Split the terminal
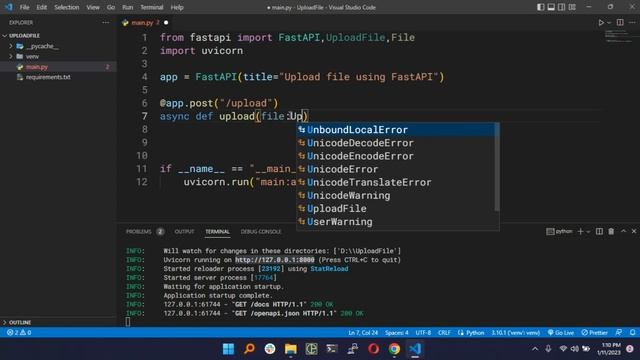The height and width of the screenshot is (360, 640). tap(599, 231)
